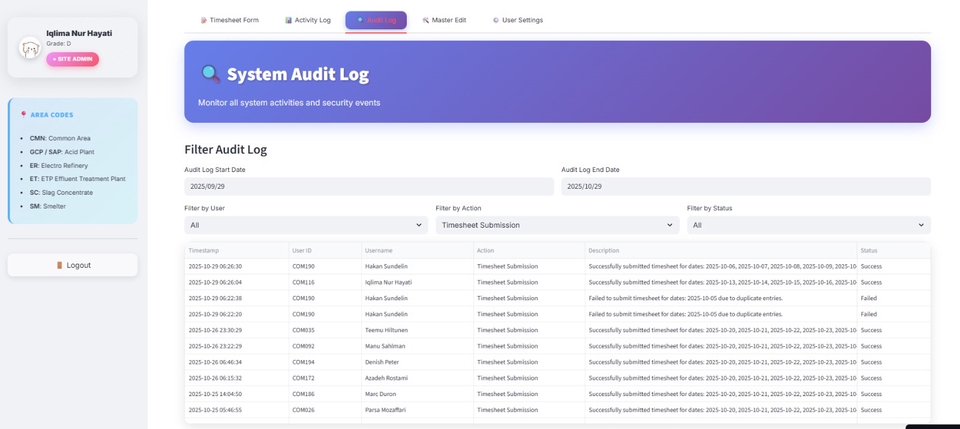Select the Audit Log End Date field

[x=745, y=187]
